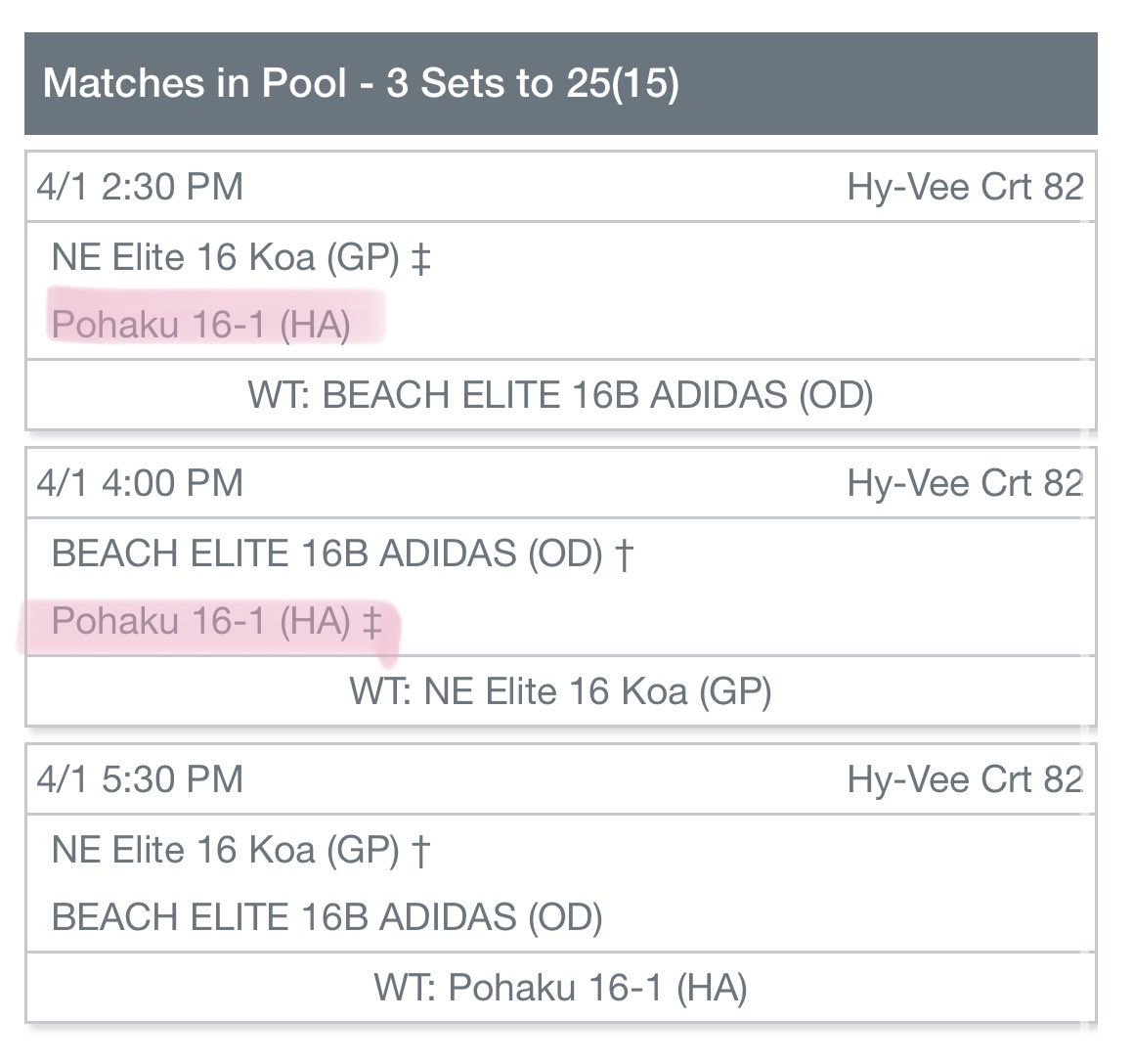Click the Matches in Pool header bar
Image resolution: width=1133 pixels, height=1064 pixels.
(560, 84)
